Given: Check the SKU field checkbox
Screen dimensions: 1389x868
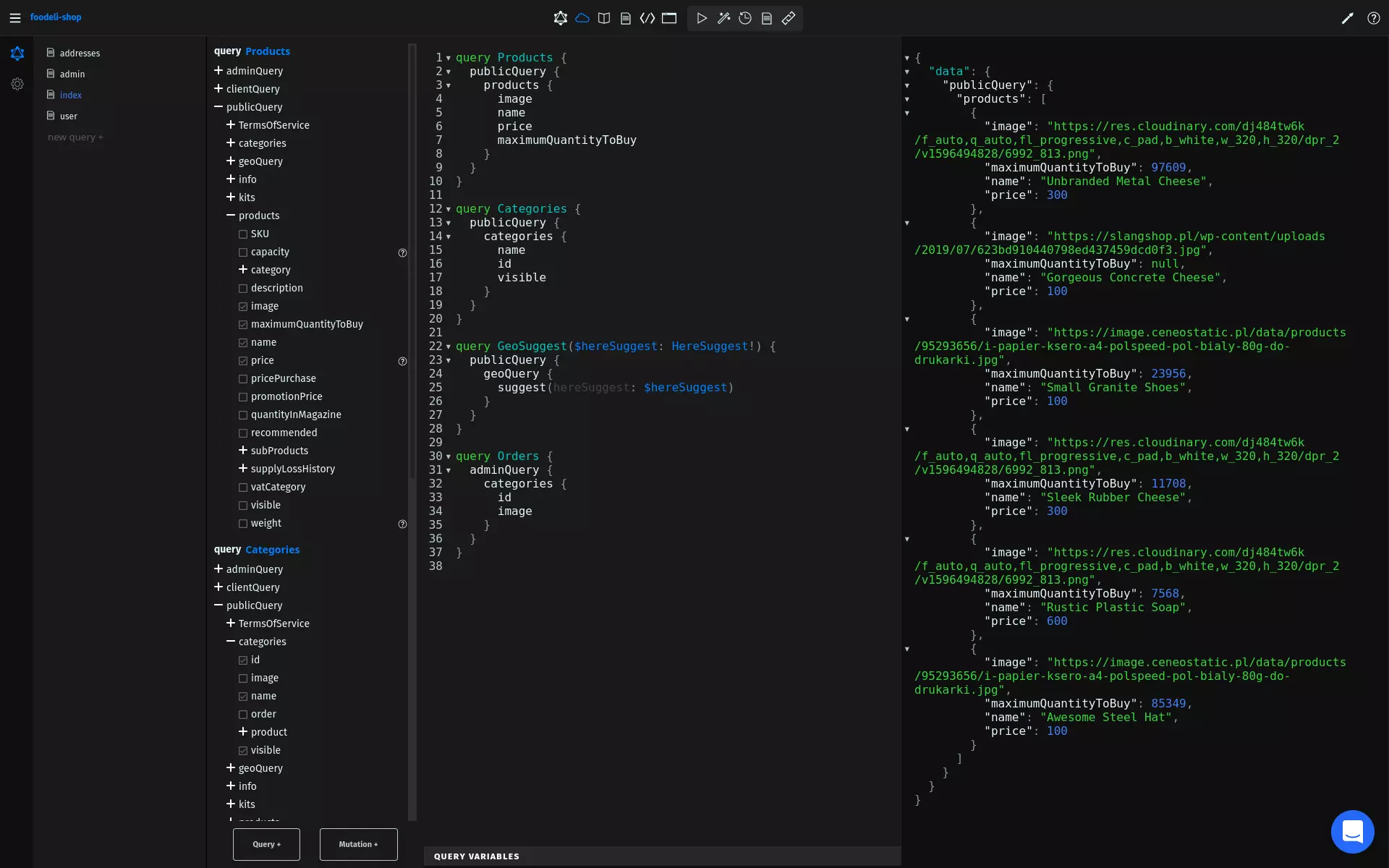Looking at the screenshot, I should point(243,234).
